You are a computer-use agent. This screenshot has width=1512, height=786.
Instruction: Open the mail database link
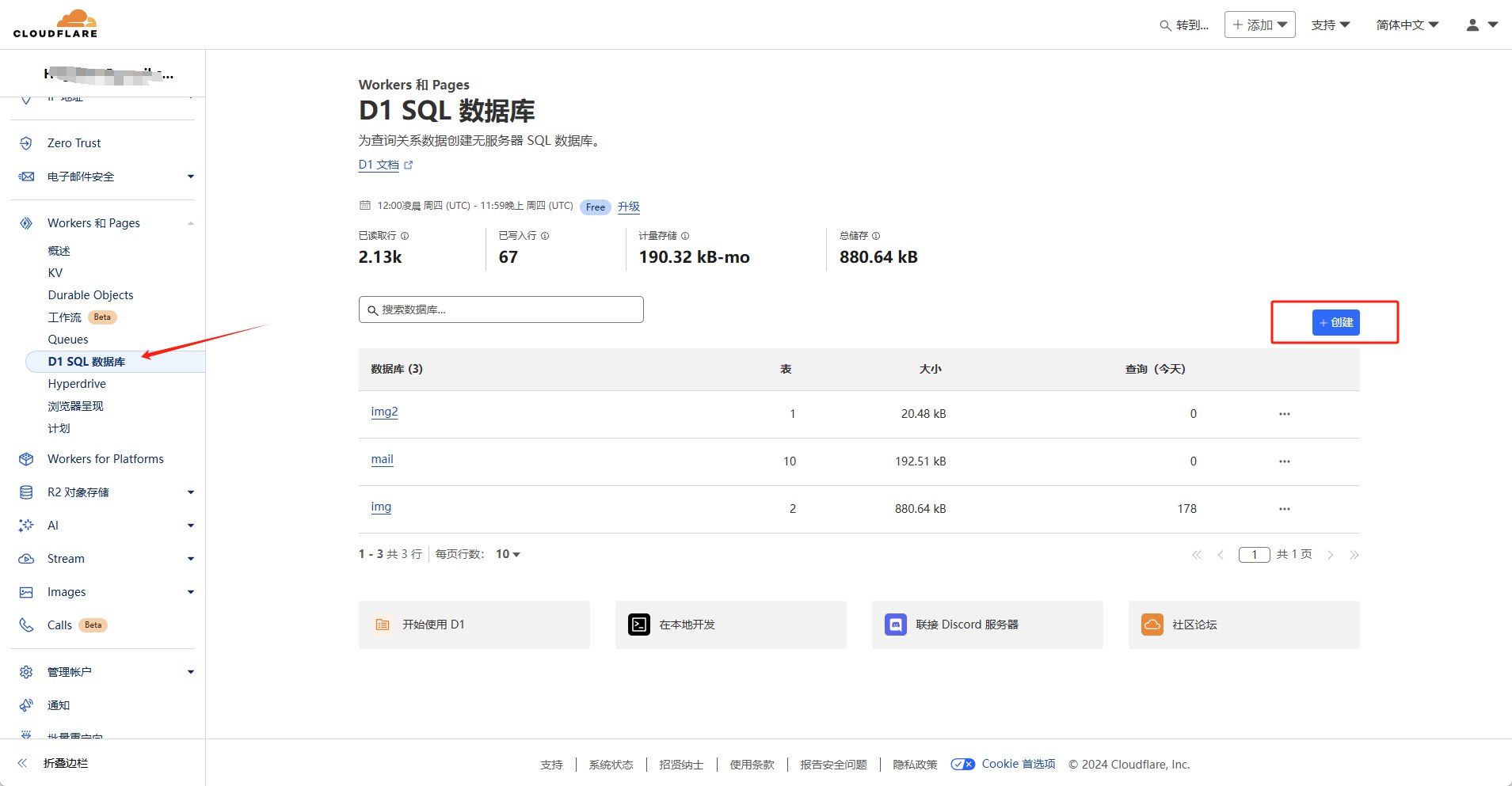tap(383, 459)
